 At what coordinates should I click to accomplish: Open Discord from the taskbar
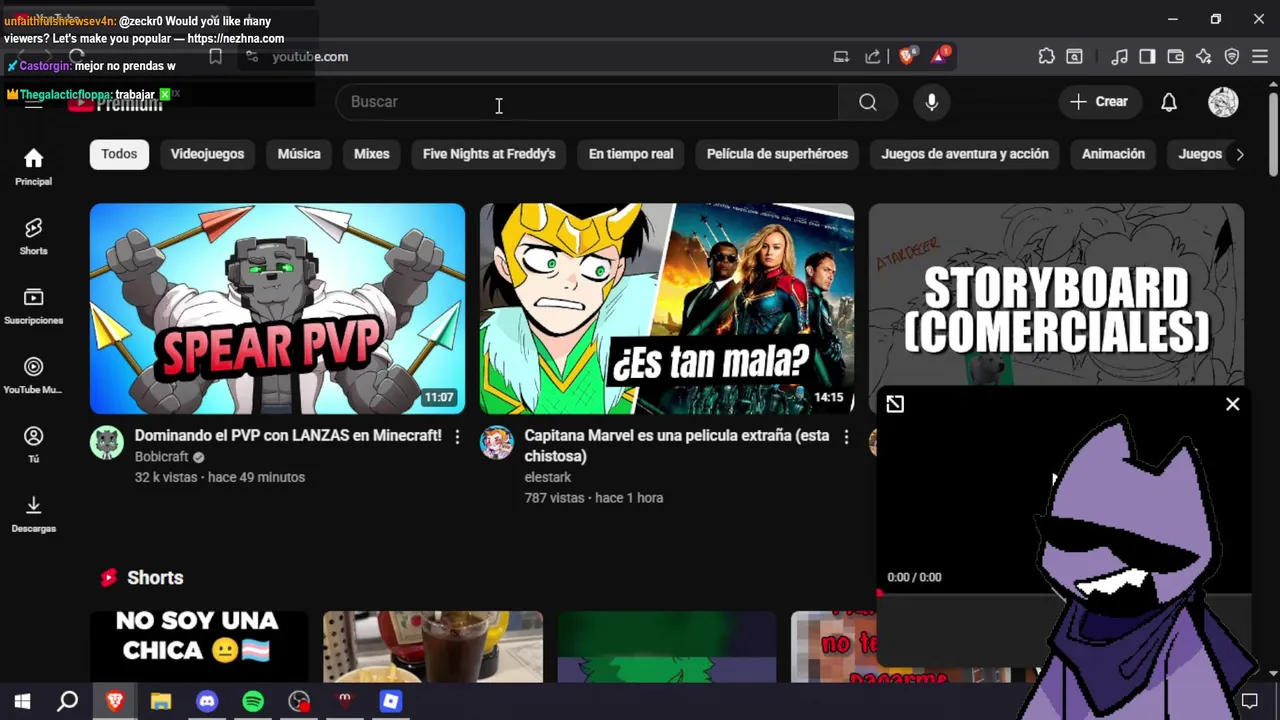[x=207, y=701]
